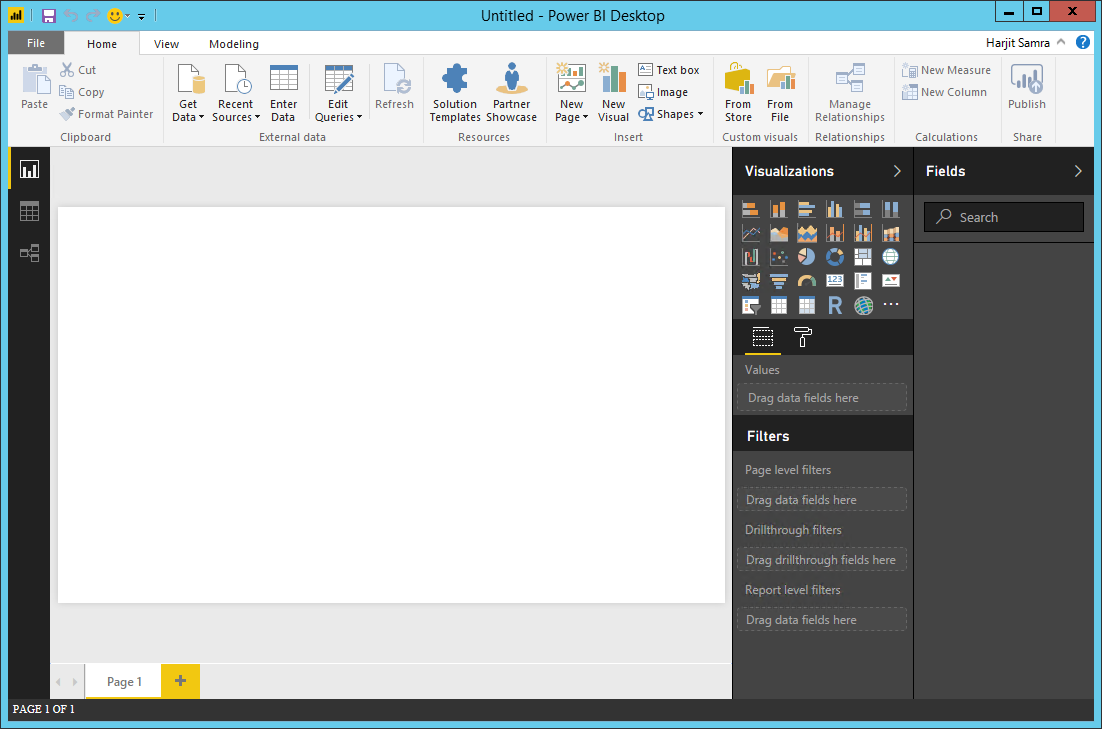
Task: Select the Slicer visualization
Action: coord(750,305)
